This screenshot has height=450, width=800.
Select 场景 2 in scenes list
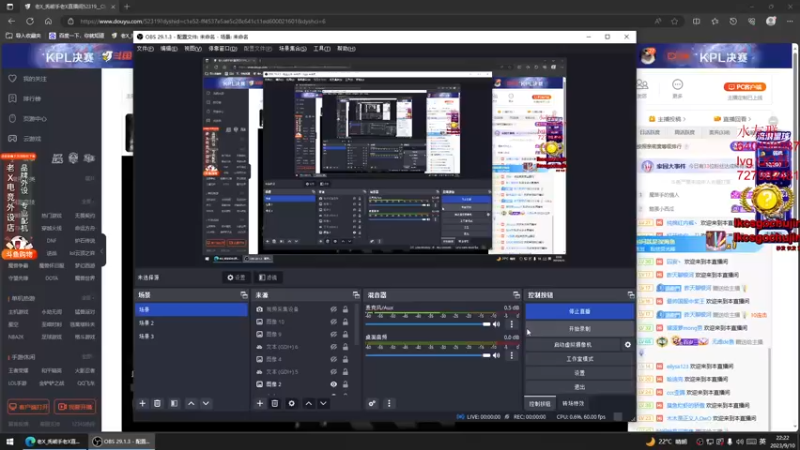point(191,323)
